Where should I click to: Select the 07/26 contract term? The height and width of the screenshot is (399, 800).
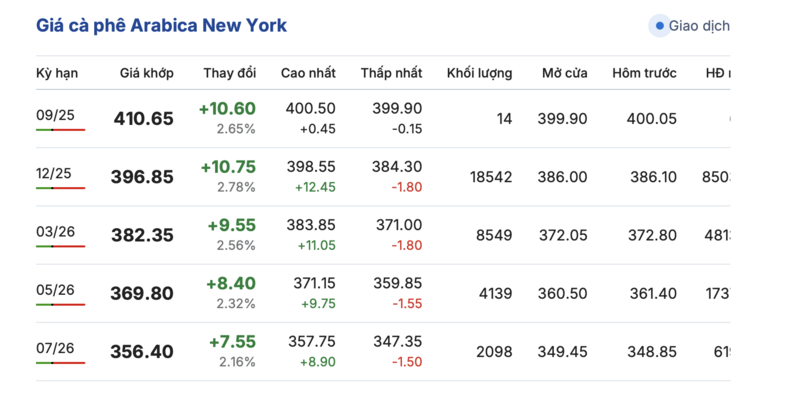pos(55,348)
